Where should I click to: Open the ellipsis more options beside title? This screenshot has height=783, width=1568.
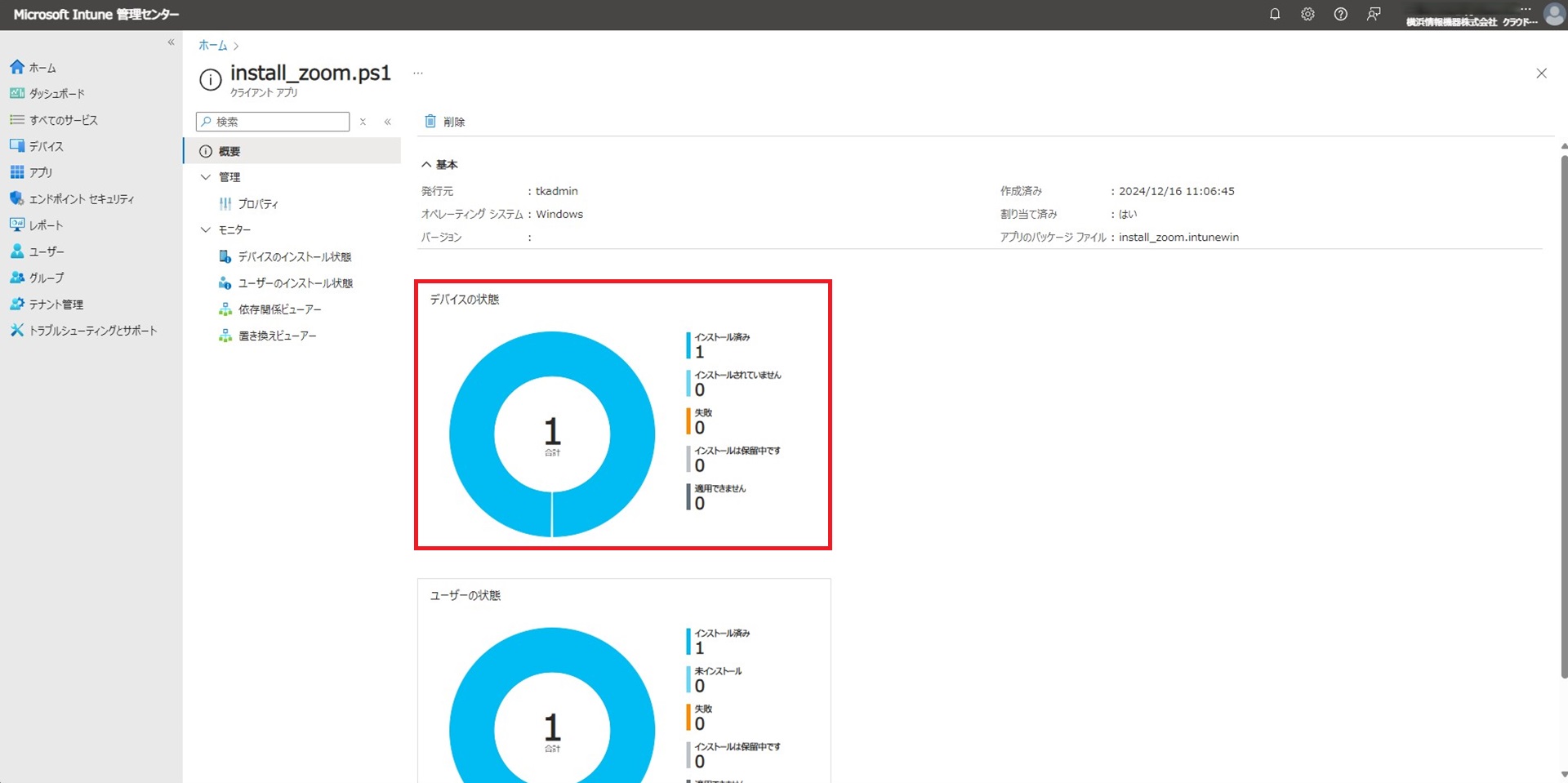(x=418, y=73)
